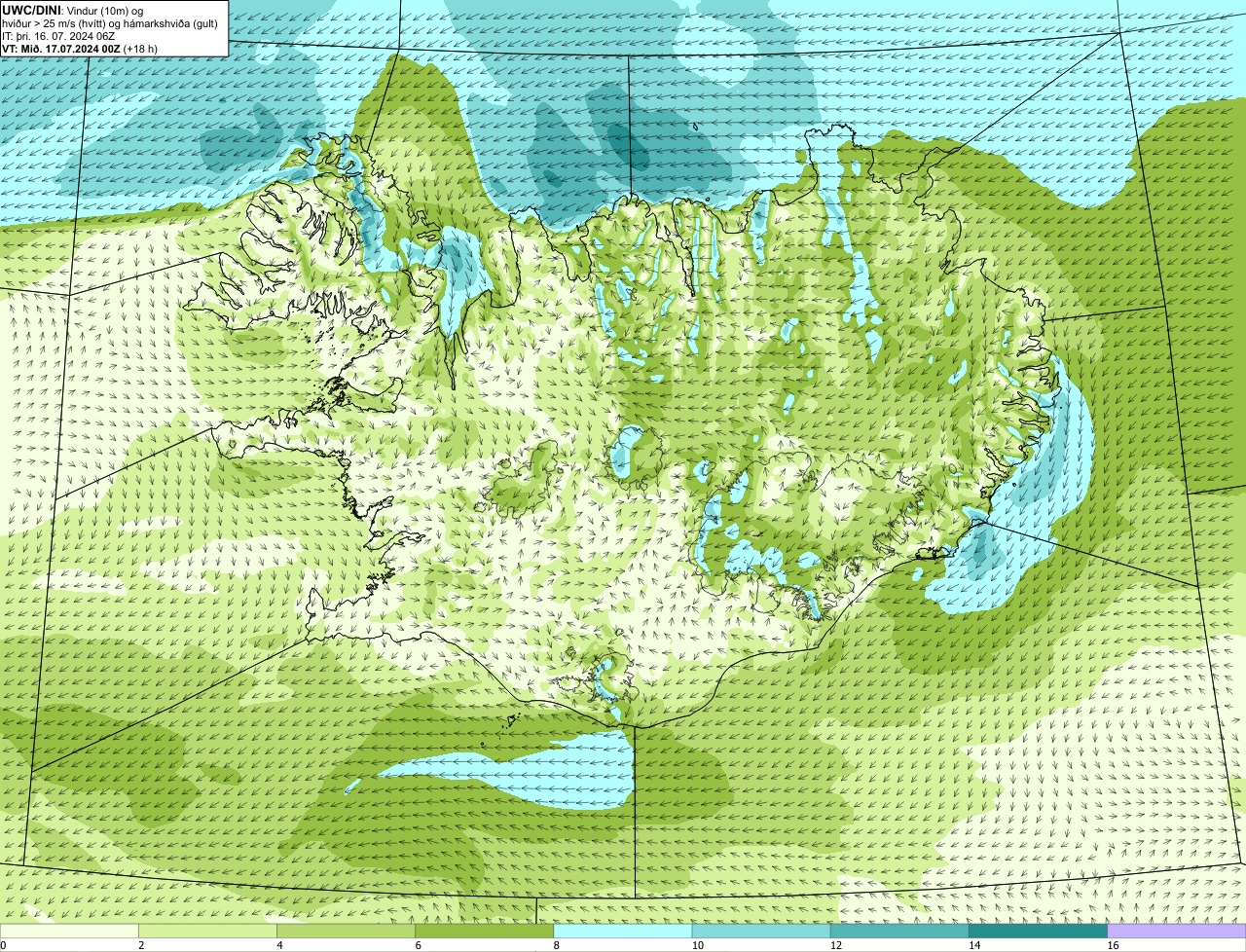The height and width of the screenshot is (952, 1246).
Task: Click the olive green 6–8 m/s legend swatch
Action: [x=485, y=932]
